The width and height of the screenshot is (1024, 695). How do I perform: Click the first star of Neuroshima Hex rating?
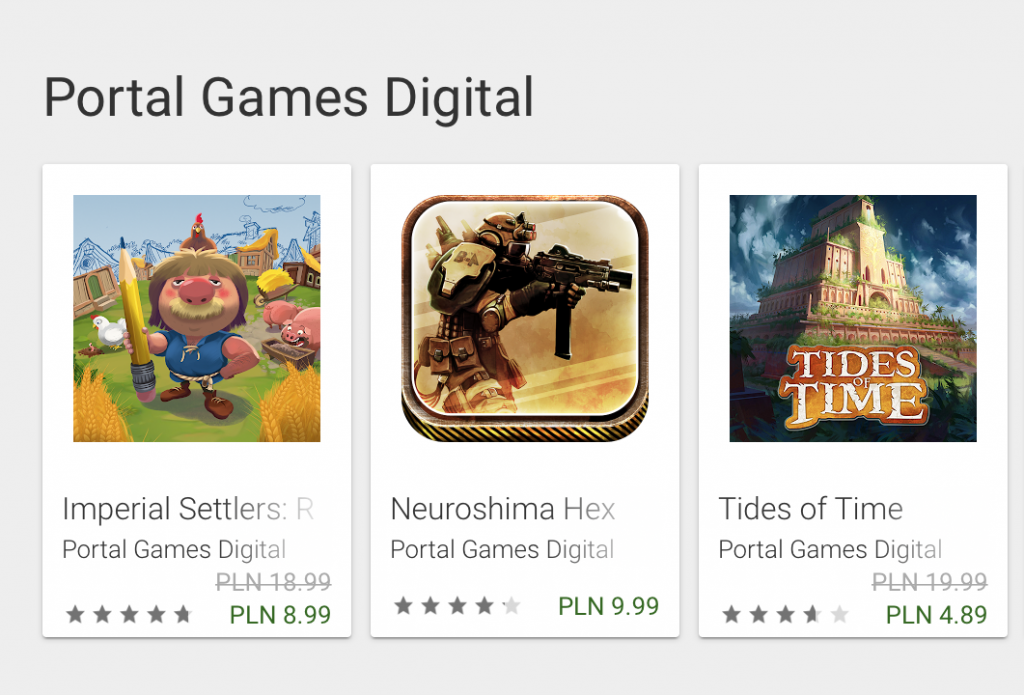tap(403, 605)
